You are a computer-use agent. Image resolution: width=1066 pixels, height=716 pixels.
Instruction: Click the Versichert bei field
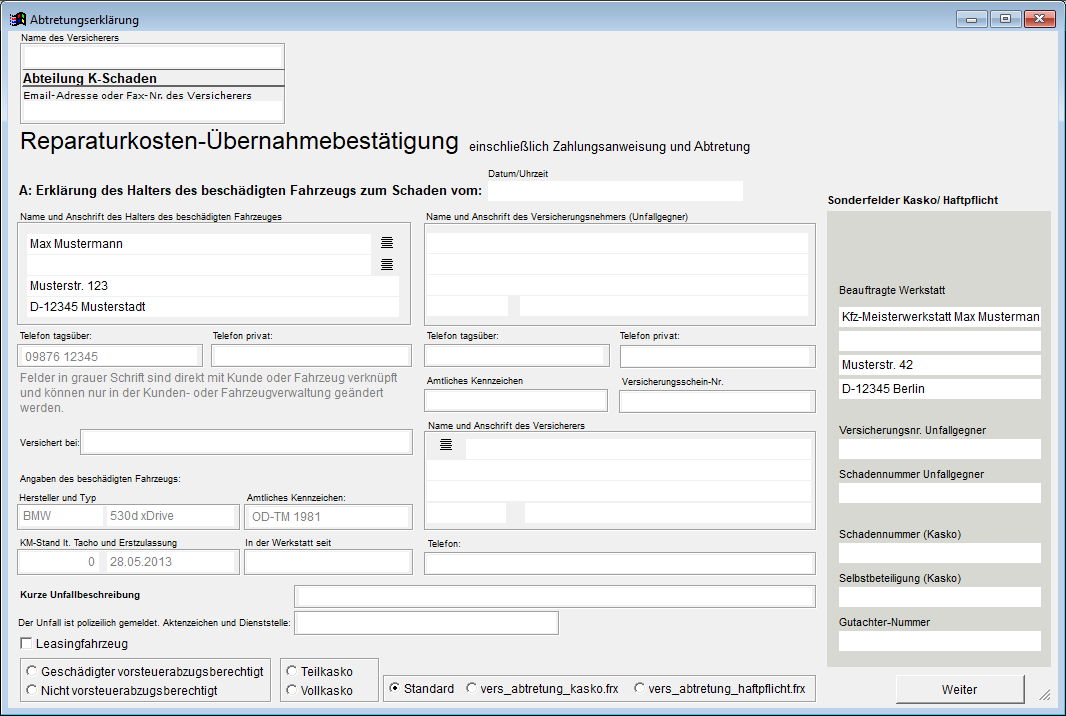[246, 442]
